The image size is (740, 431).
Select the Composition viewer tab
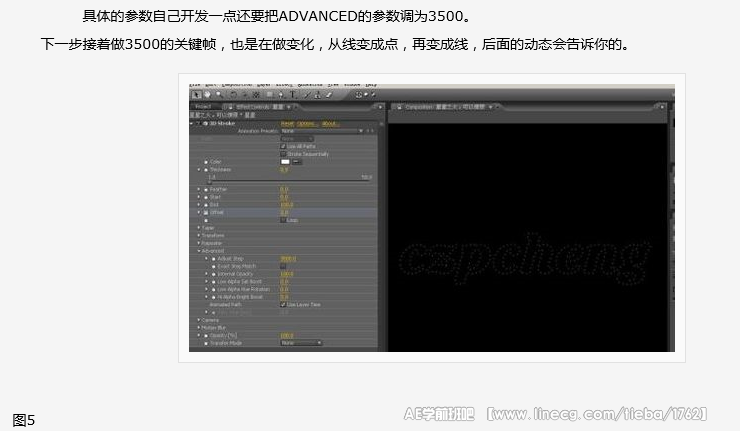[445, 107]
